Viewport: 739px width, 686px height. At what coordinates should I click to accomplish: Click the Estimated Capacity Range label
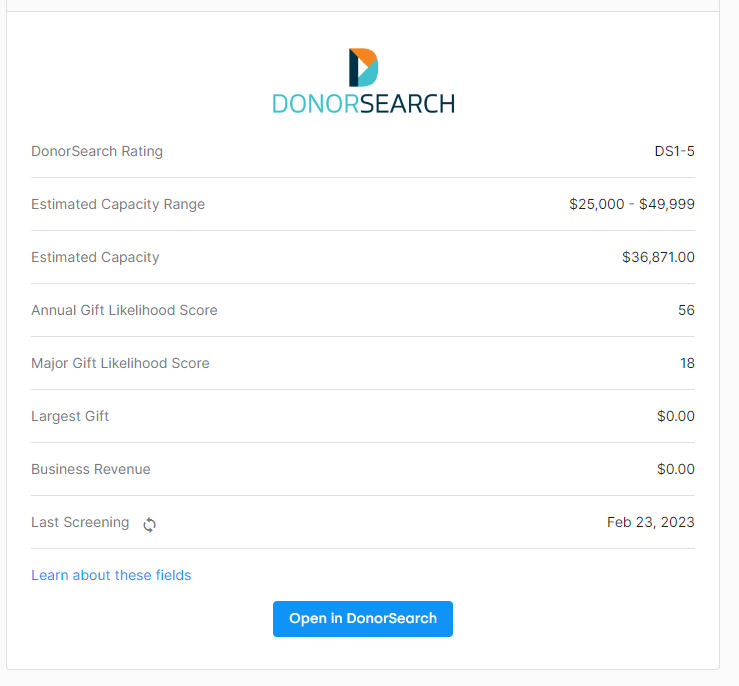coord(118,204)
